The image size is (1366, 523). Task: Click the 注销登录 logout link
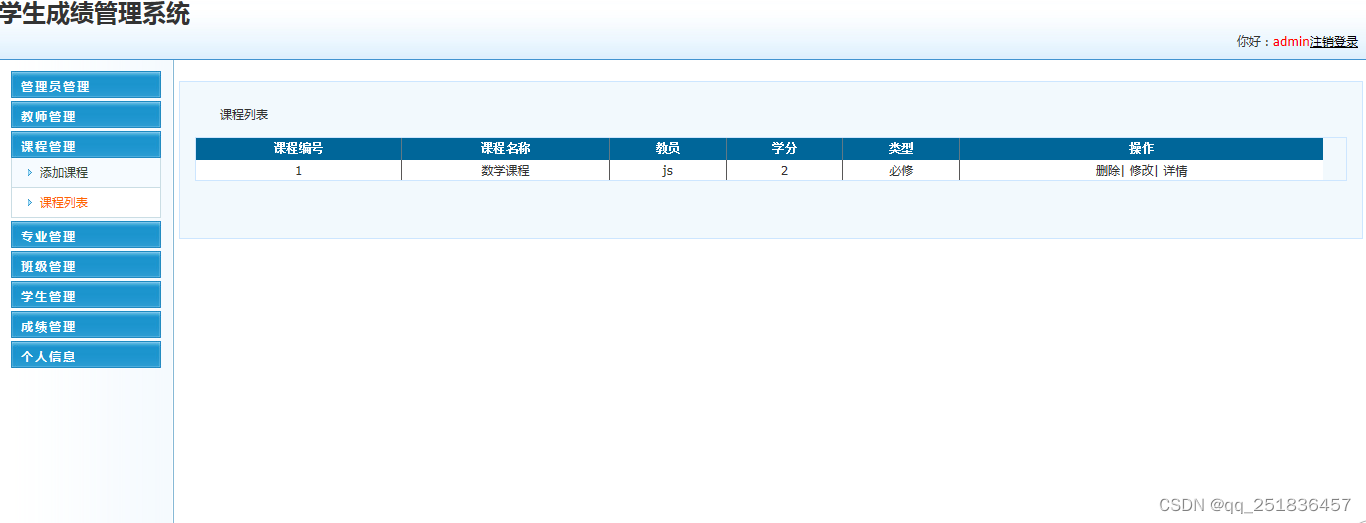click(x=1334, y=42)
